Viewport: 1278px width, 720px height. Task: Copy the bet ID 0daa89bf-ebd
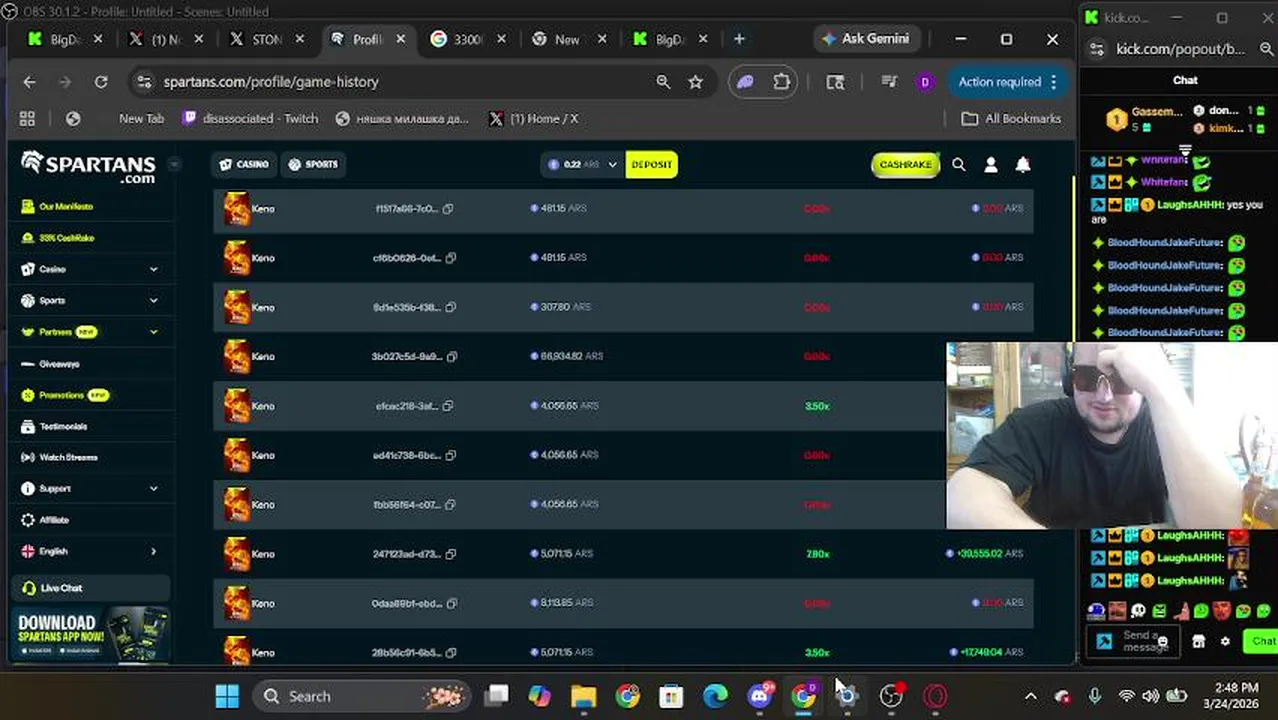point(451,604)
